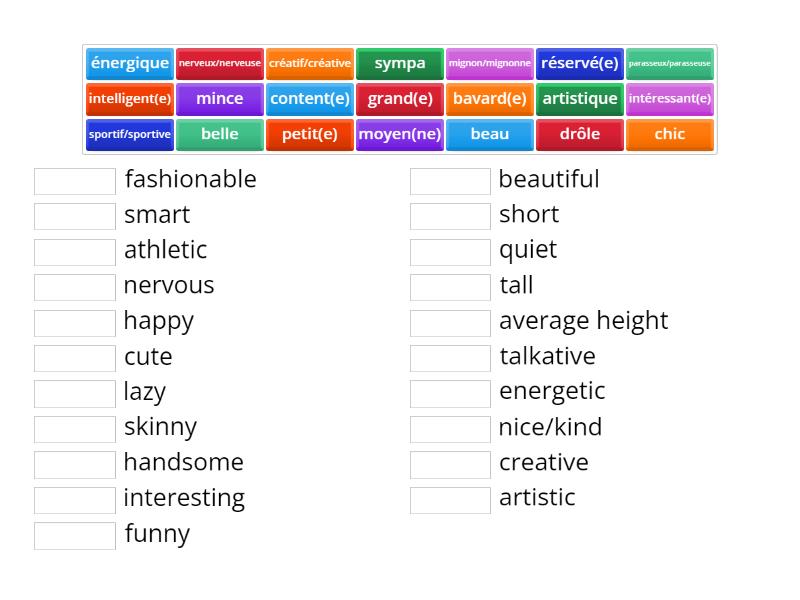Choose the 'mignon/mignonne' tile
The height and width of the screenshot is (600, 800).
tap(490, 64)
